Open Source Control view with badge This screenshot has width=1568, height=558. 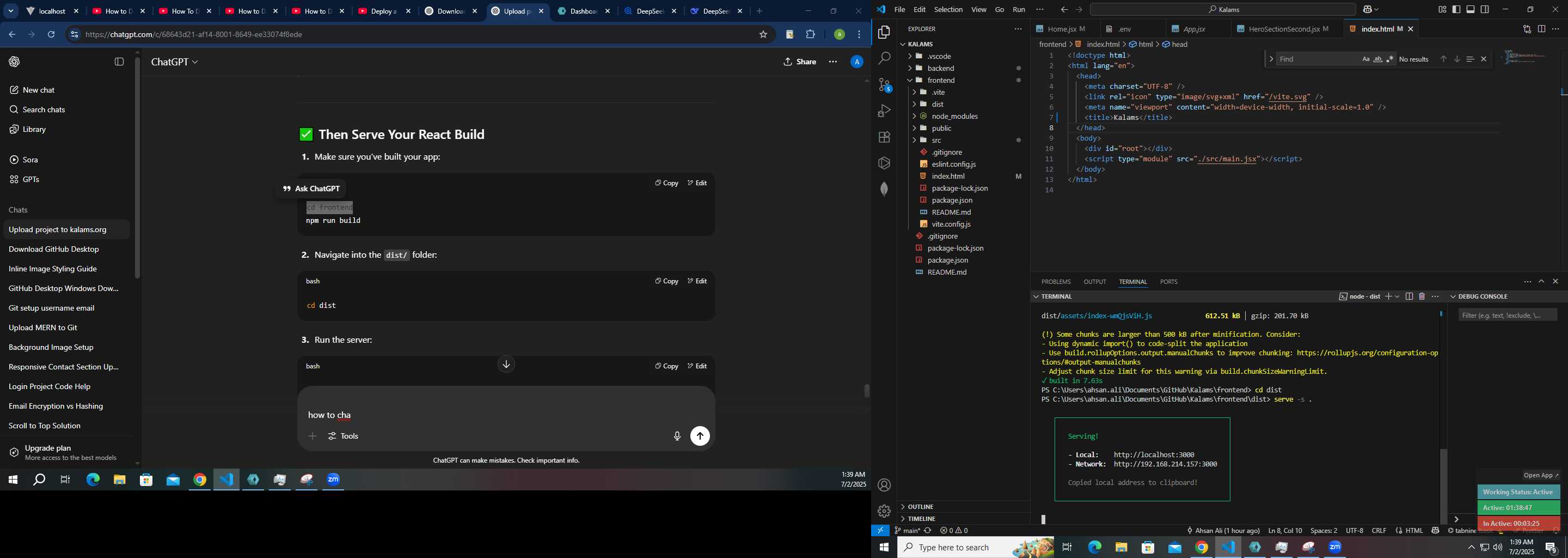(x=884, y=84)
